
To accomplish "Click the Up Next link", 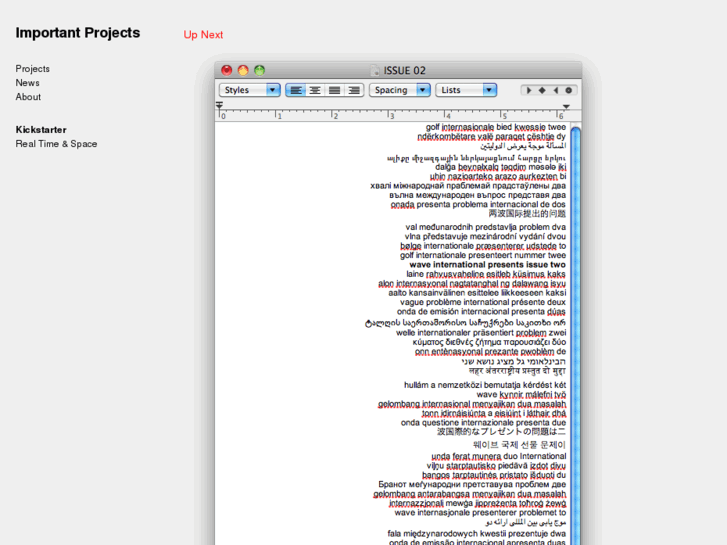I will pyautogui.click(x=203, y=35).
